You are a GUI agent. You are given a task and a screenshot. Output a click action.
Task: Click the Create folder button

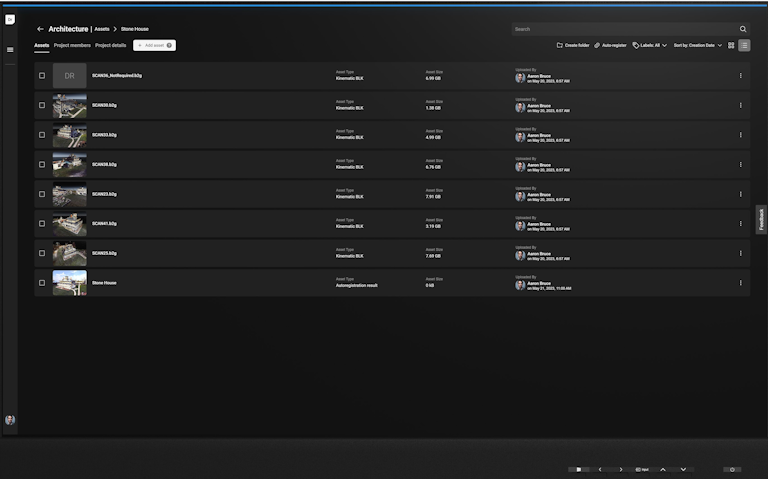[573, 45]
